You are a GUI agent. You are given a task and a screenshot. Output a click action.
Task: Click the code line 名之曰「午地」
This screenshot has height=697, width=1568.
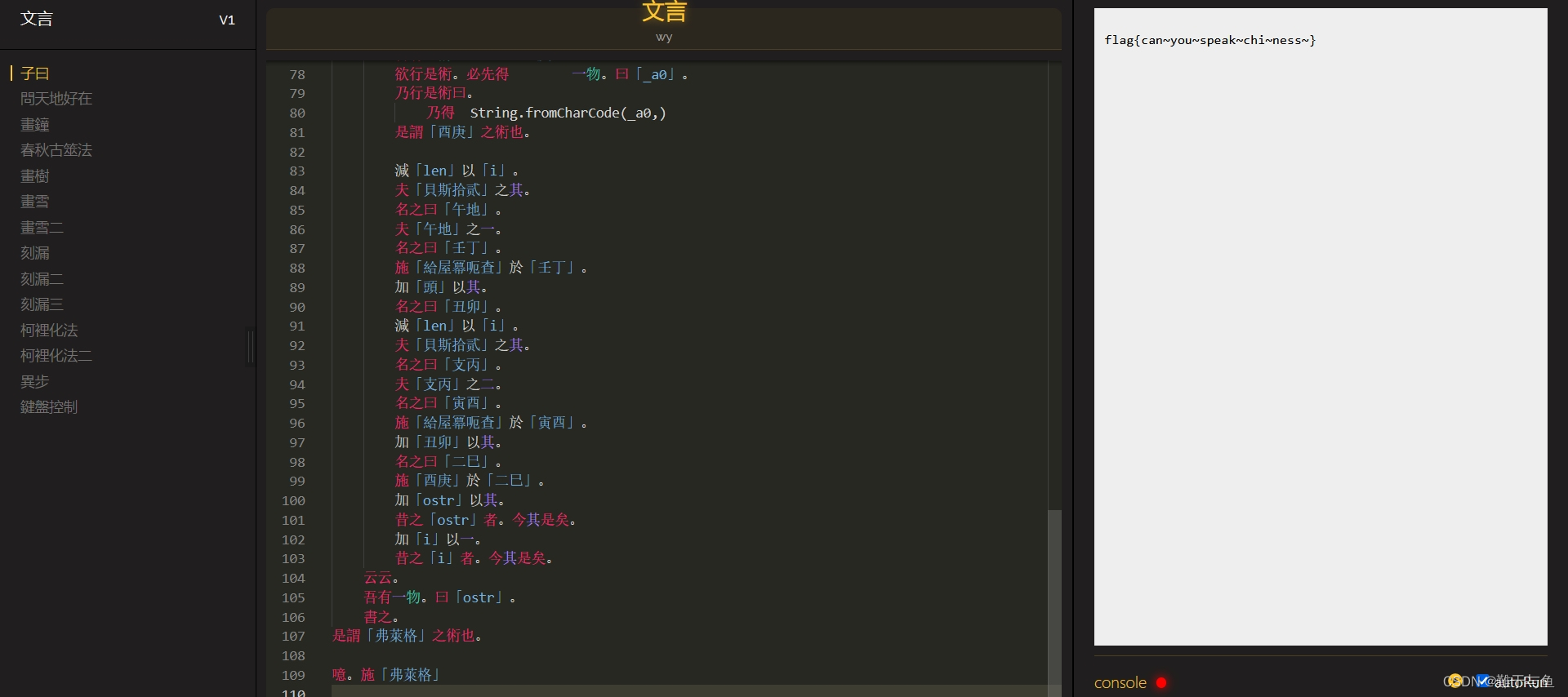448,210
